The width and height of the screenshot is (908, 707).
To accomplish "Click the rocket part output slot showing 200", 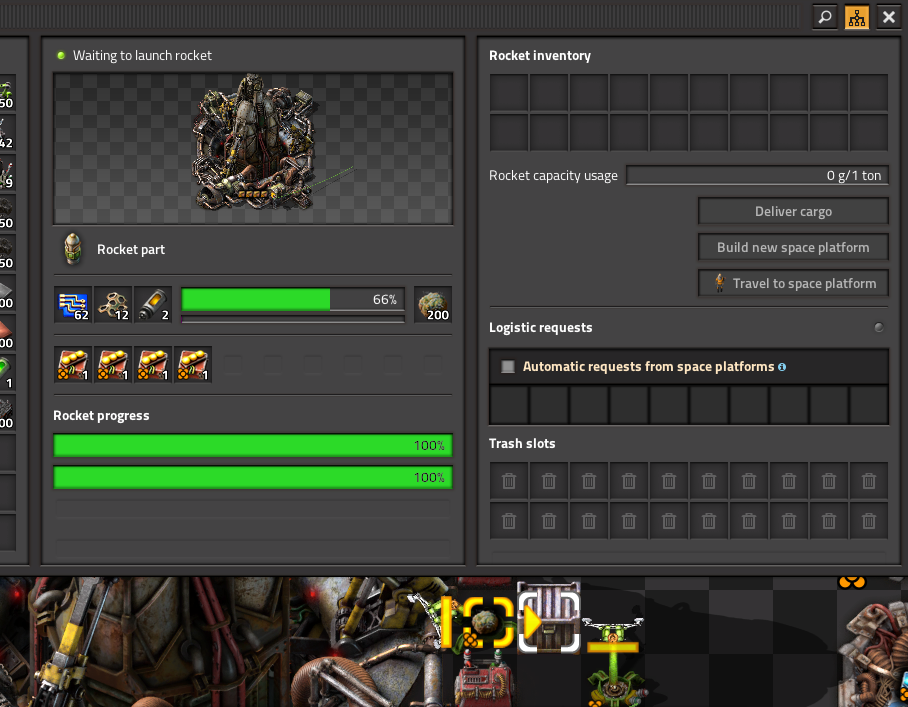I will point(433,305).
